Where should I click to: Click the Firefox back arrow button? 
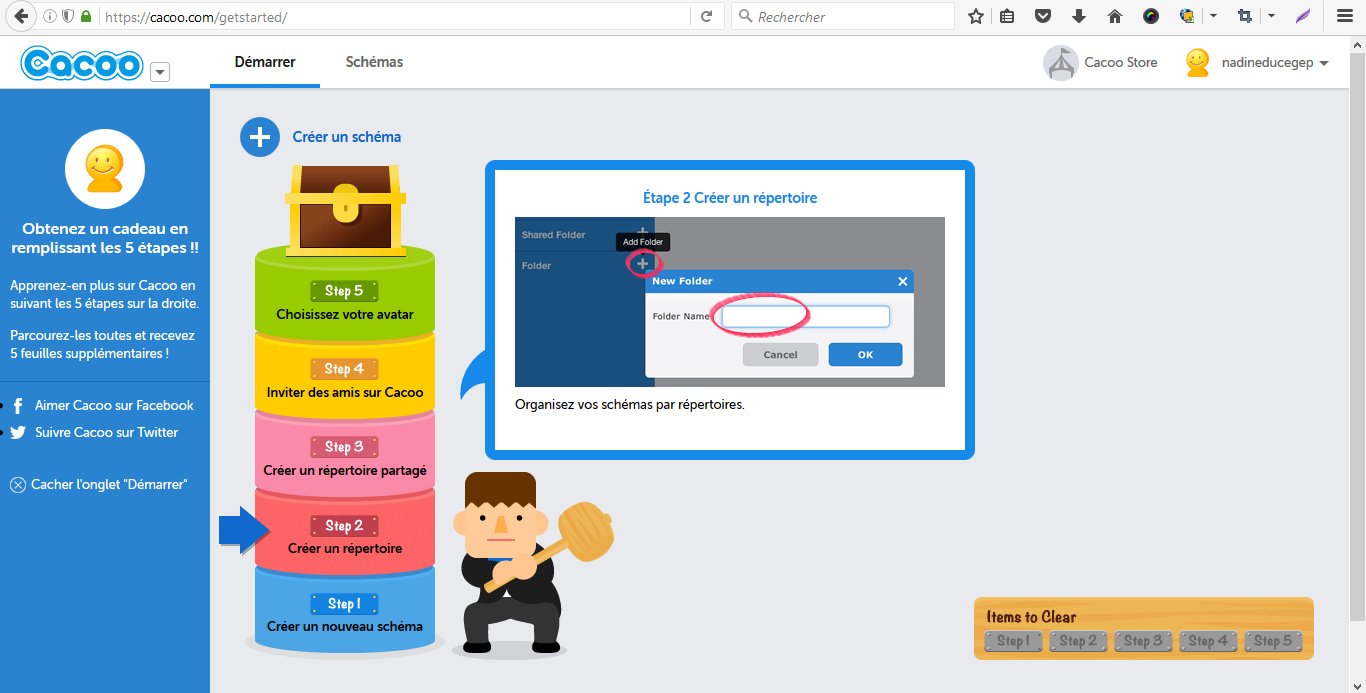pos(19,16)
